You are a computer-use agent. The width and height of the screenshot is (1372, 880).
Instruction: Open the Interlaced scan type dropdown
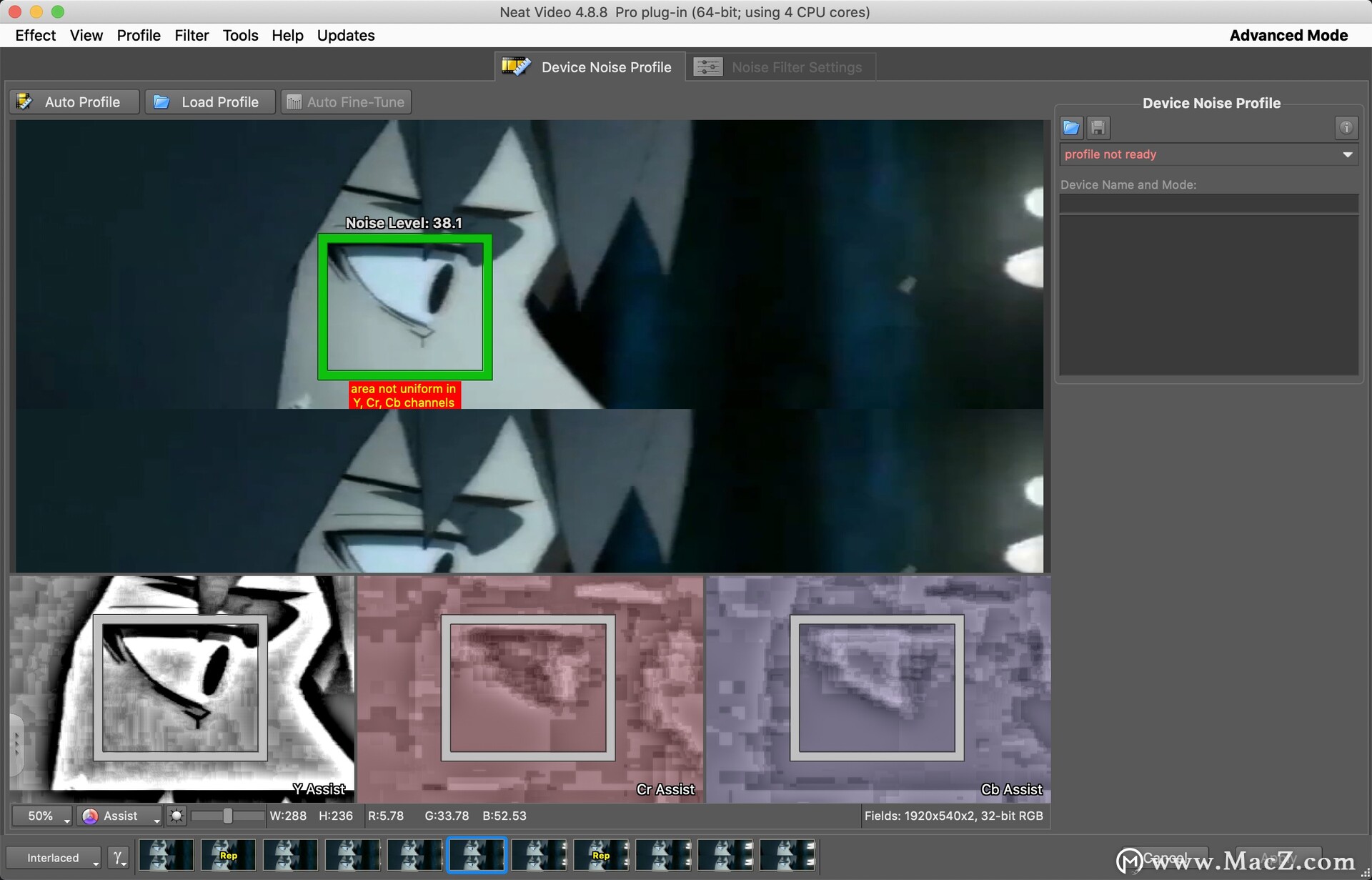pos(54,857)
